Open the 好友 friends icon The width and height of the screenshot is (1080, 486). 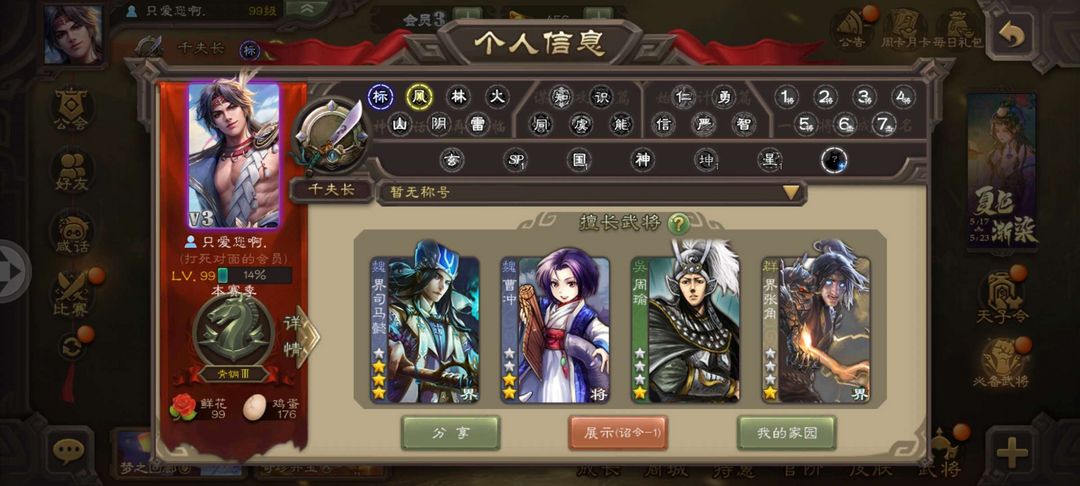(x=72, y=171)
